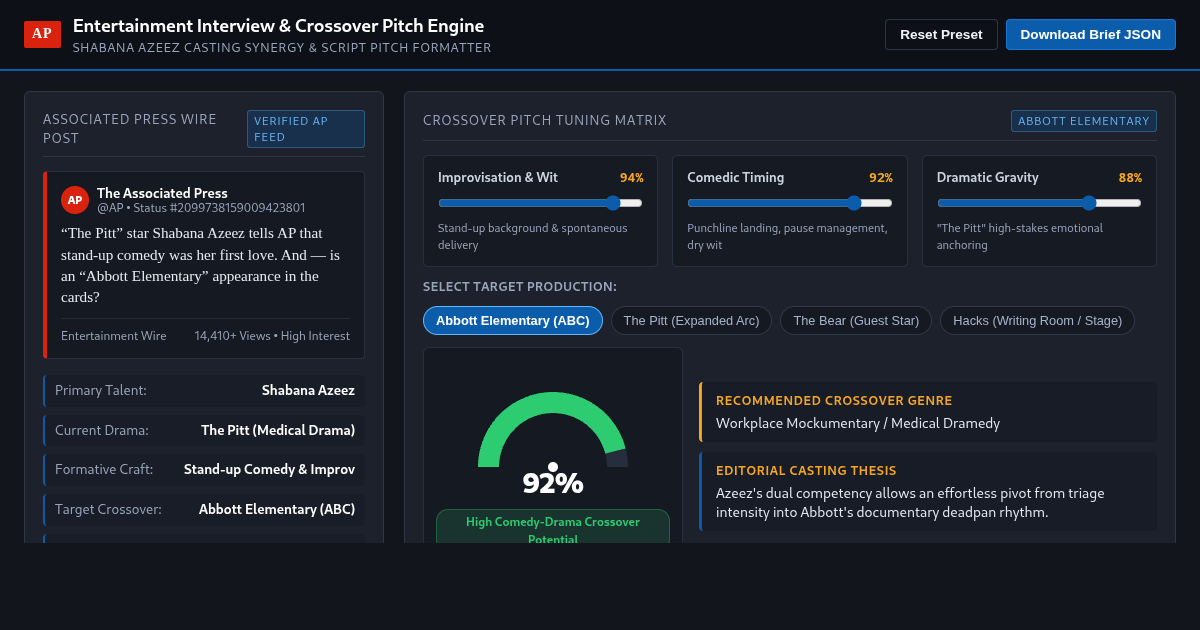Adjust the Dramatic Gravity slider
1200x630 pixels.
click(x=1039, y=203)
